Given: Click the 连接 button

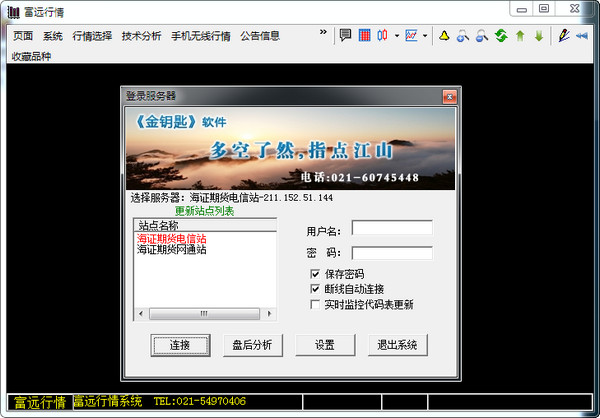Looking at the screenshot, I should pyautogui.click(x=180, y=345).
